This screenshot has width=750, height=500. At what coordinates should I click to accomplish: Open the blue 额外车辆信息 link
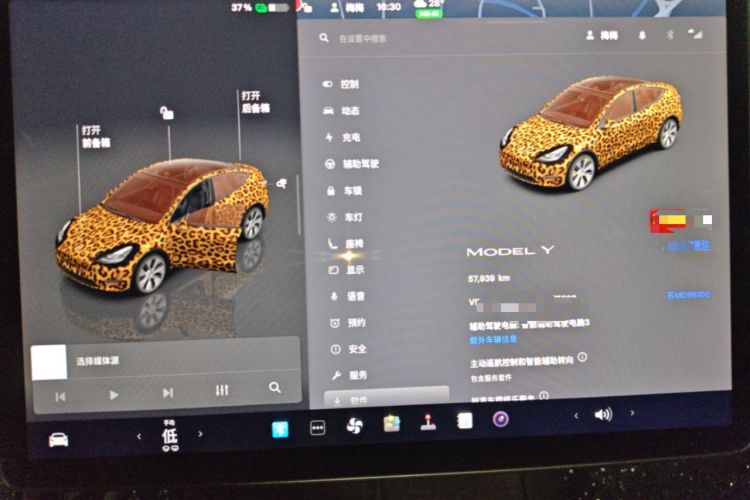point(493,340)
